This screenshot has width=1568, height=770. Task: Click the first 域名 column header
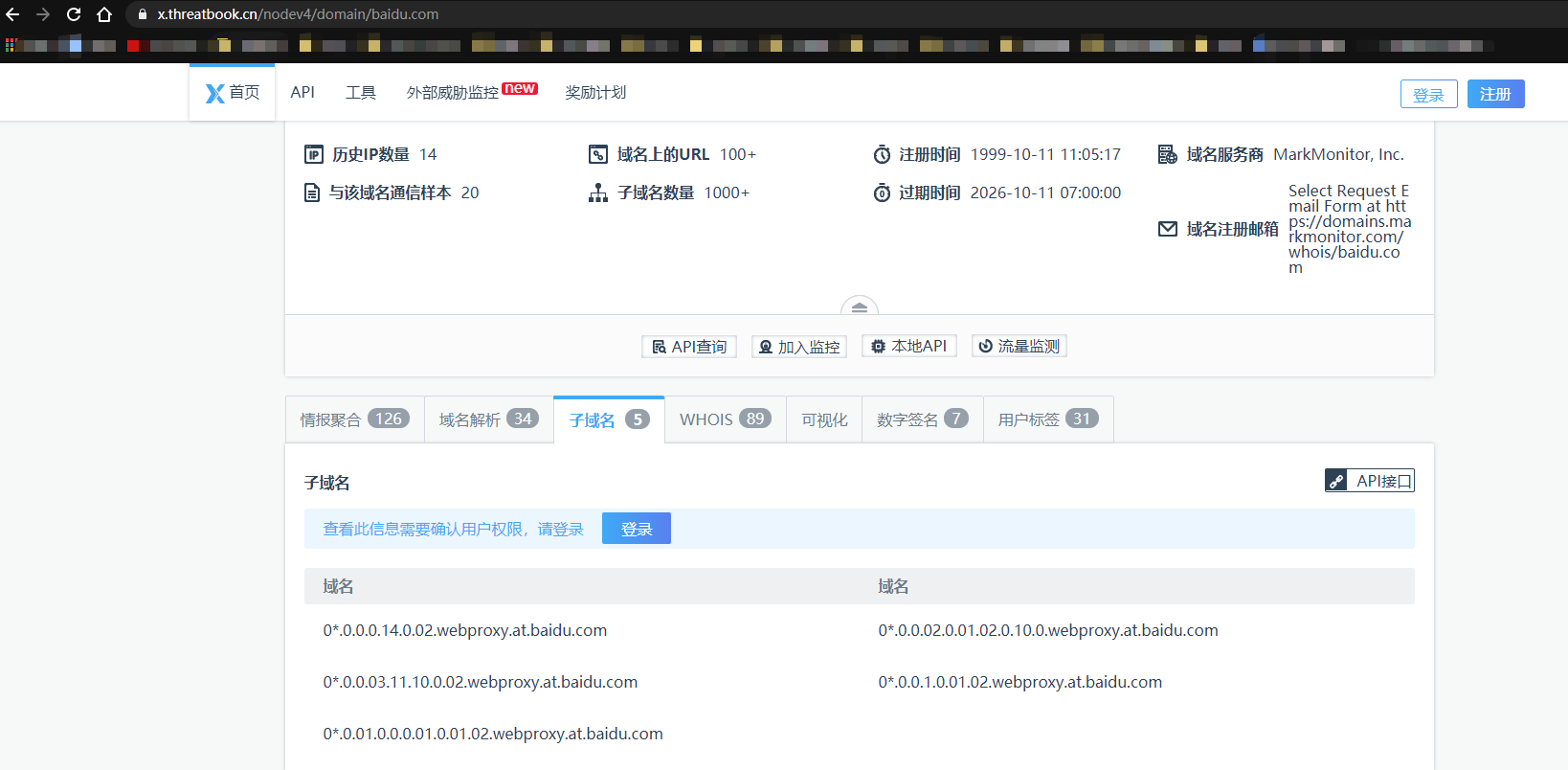point(338,586)
